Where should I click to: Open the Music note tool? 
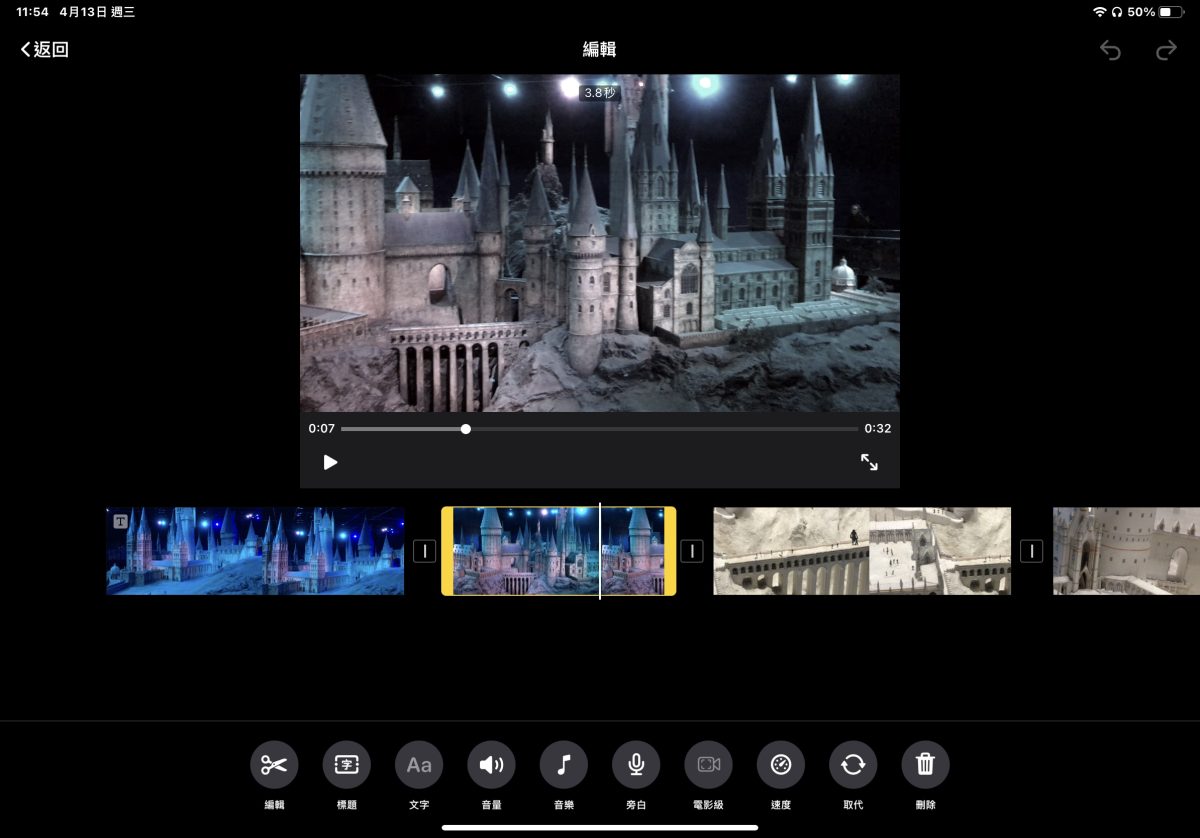(564, 765)
